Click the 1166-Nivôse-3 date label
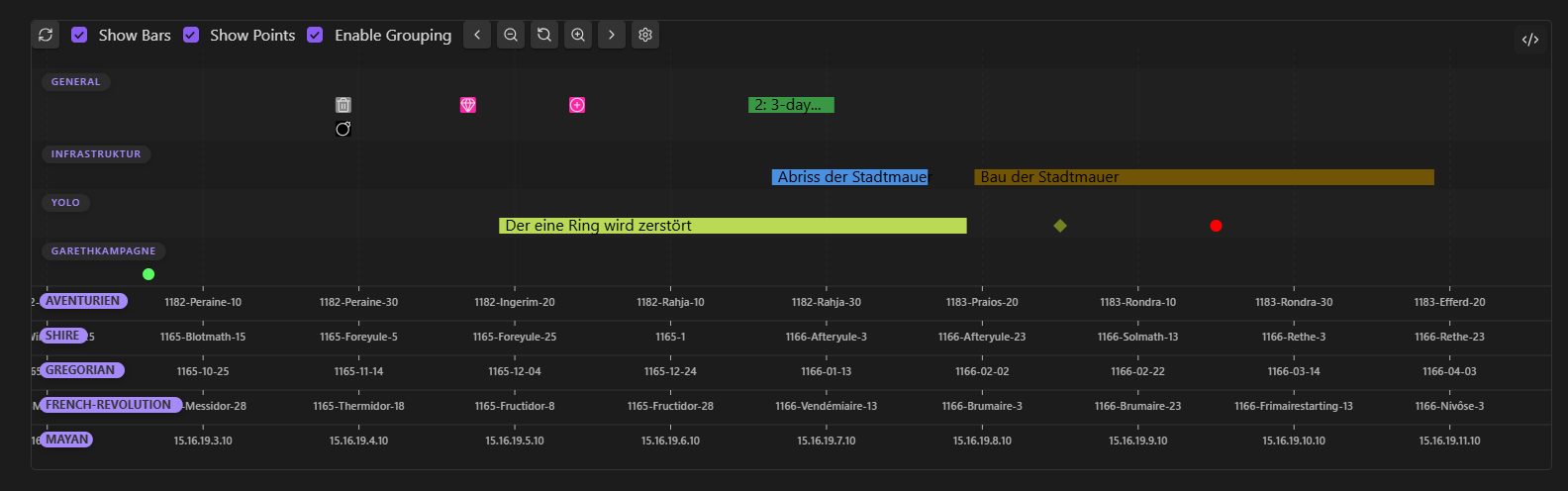 [x=1449, y=406]
